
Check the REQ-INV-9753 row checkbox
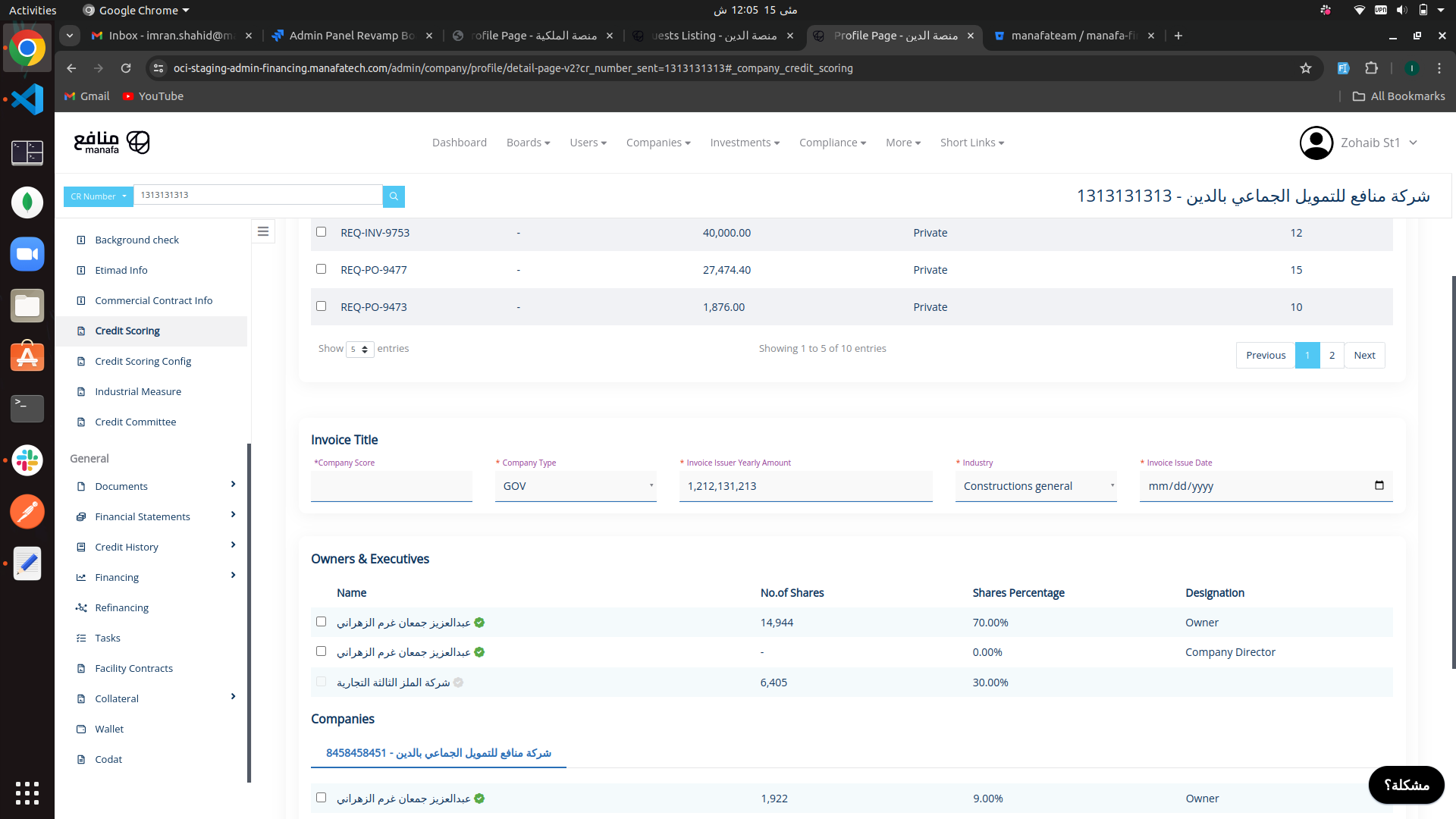[x=321, y=232]
